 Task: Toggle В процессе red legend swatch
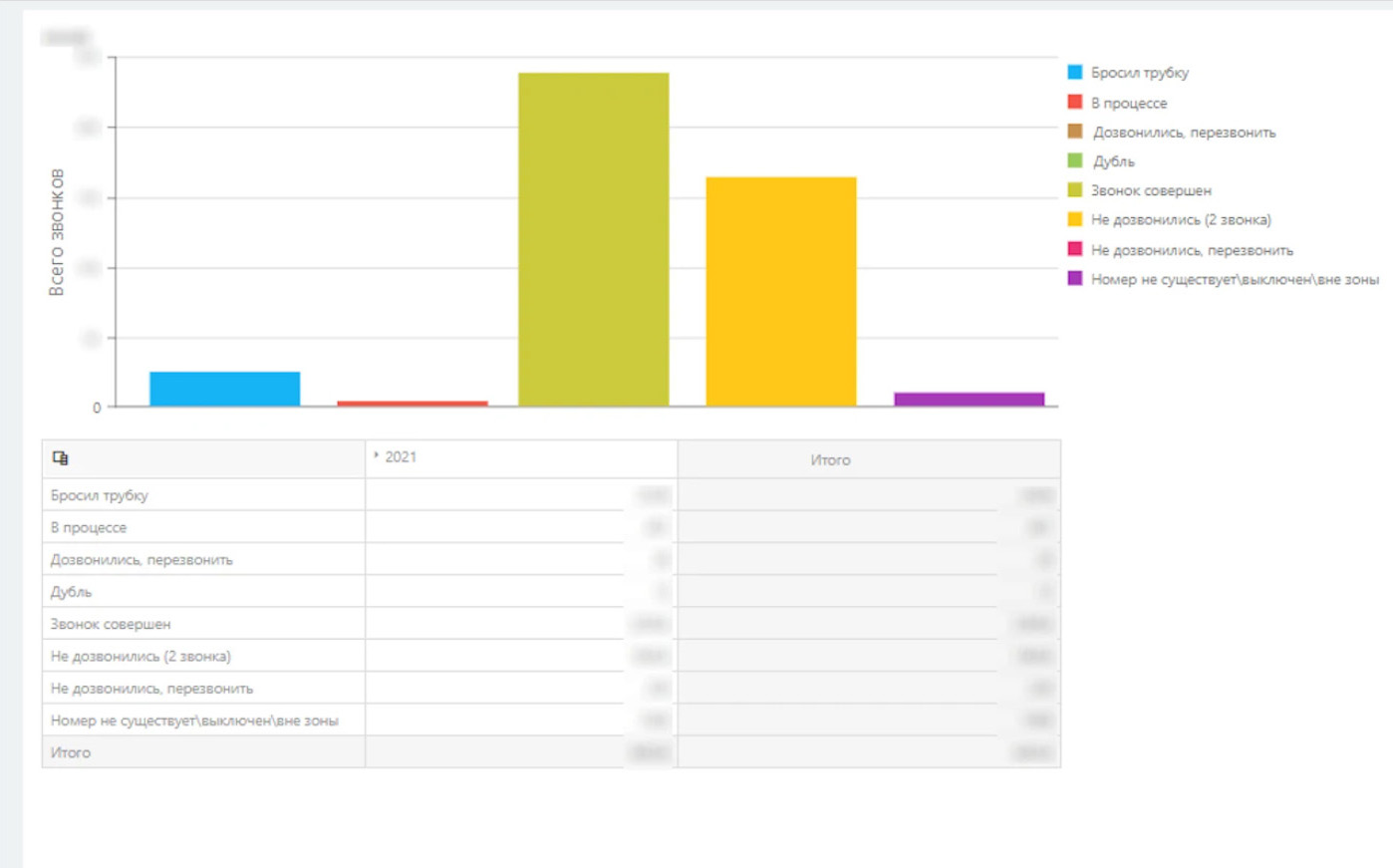point(1074,102)
